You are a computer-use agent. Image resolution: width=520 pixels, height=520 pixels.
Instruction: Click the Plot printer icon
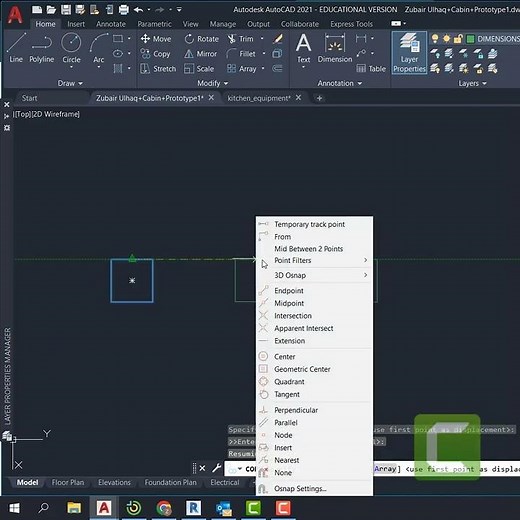tap(124, 9)
